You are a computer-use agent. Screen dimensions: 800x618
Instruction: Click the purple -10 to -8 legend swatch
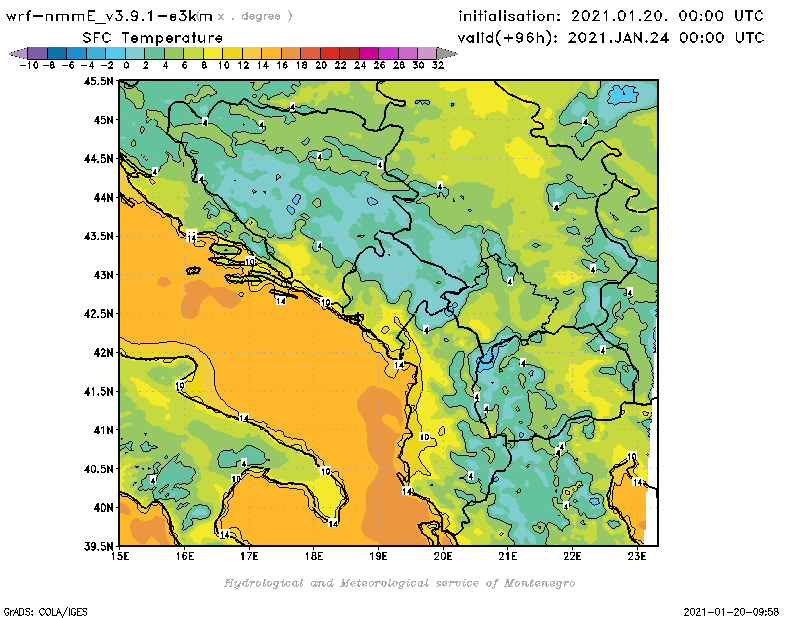(x=38, y=53)
